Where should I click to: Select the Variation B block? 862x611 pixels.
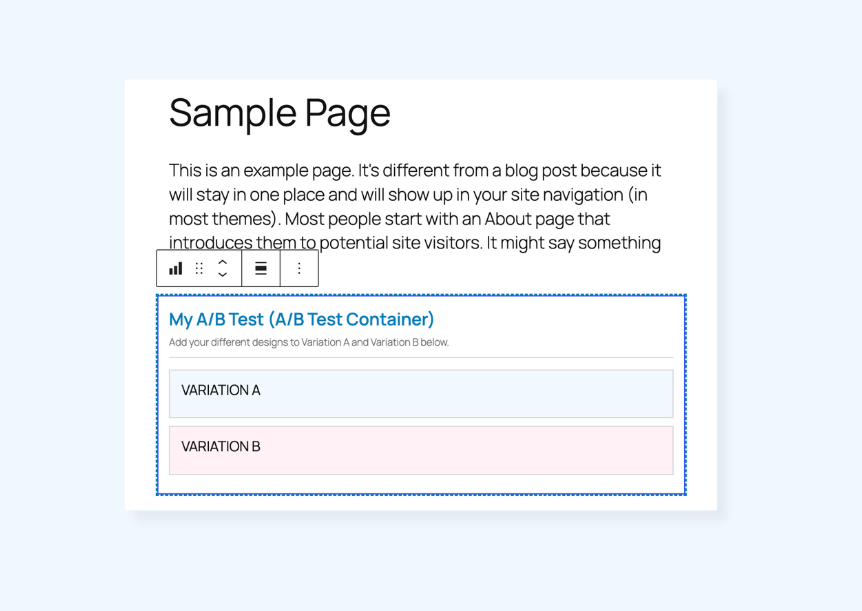421,450
